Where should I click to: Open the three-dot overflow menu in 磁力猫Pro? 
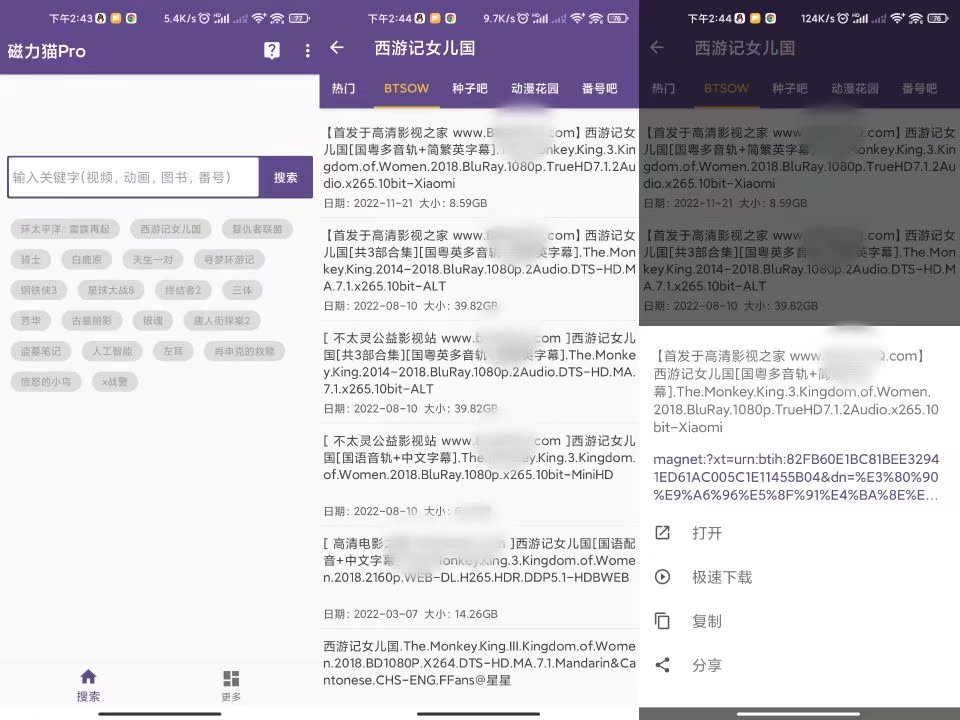click(x=307, y=51)
